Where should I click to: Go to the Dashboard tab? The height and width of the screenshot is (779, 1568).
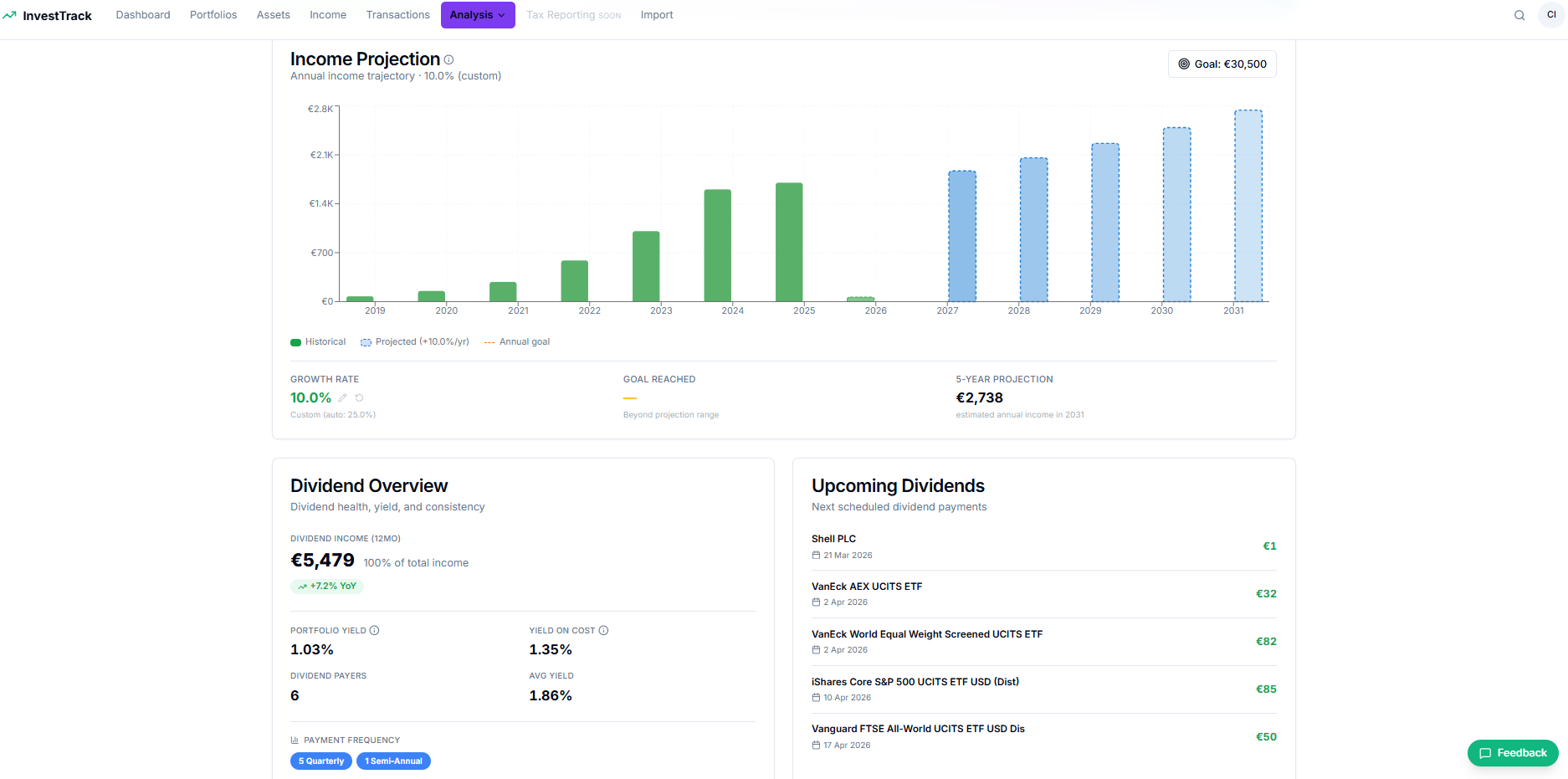[143, 15]
